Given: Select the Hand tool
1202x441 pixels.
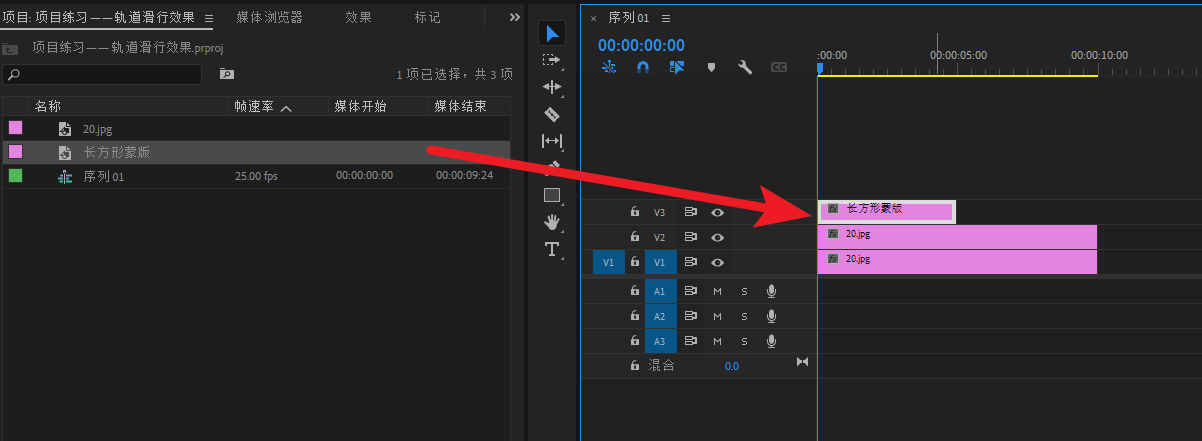Looking at the screenshot, I should [x=552, y=222].
